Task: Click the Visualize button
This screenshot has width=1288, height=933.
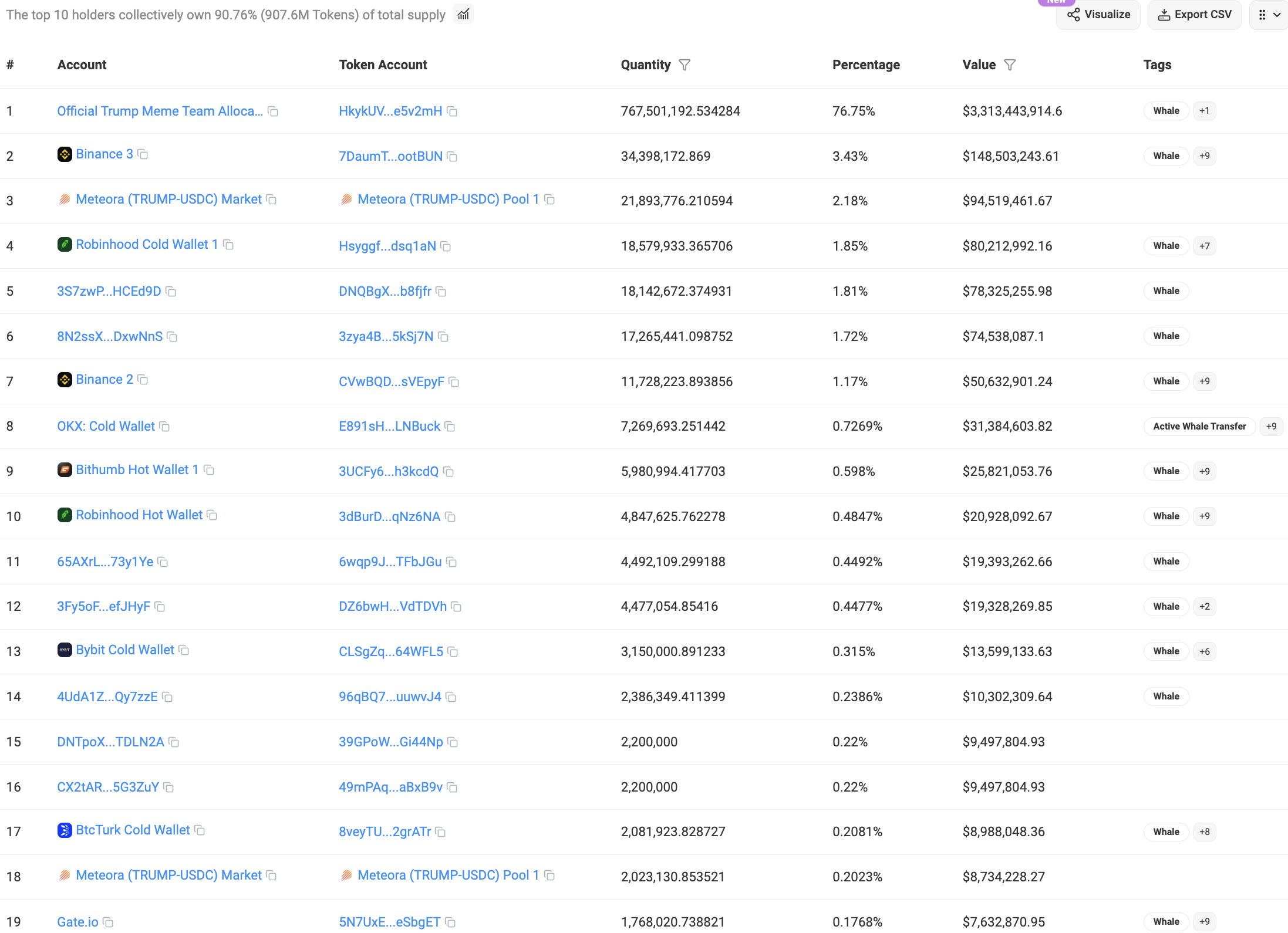Action: pos(1098,15)
